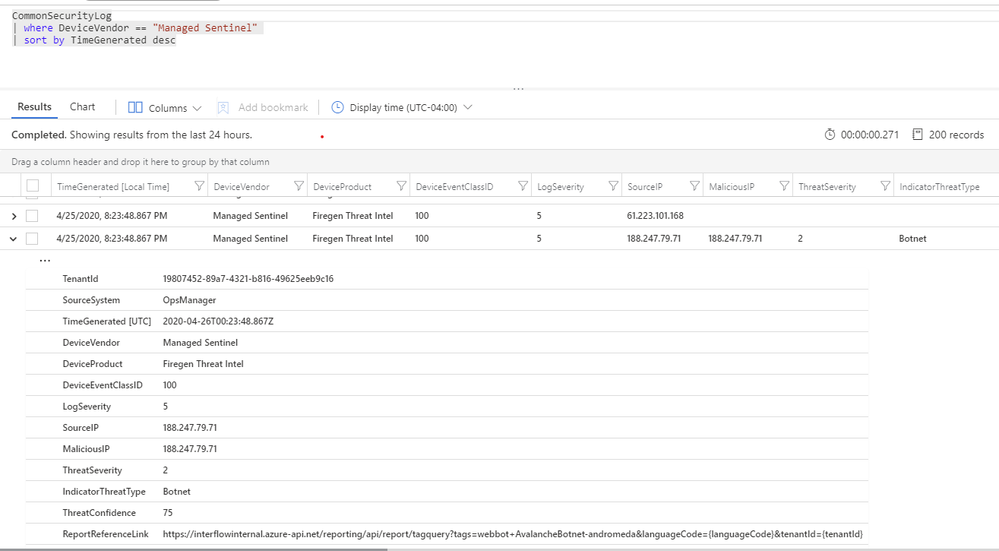999x551 pixels.
Task: Open filter for TimeGenerated column
Action: pyautogui.click(x=199, y=186)
